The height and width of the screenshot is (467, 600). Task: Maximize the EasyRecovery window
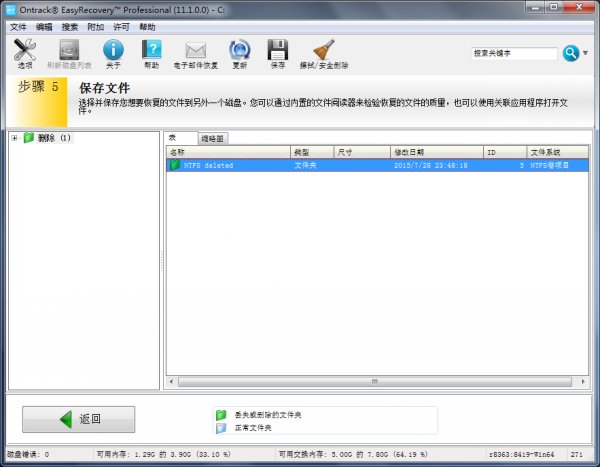(x=553, y=7)
